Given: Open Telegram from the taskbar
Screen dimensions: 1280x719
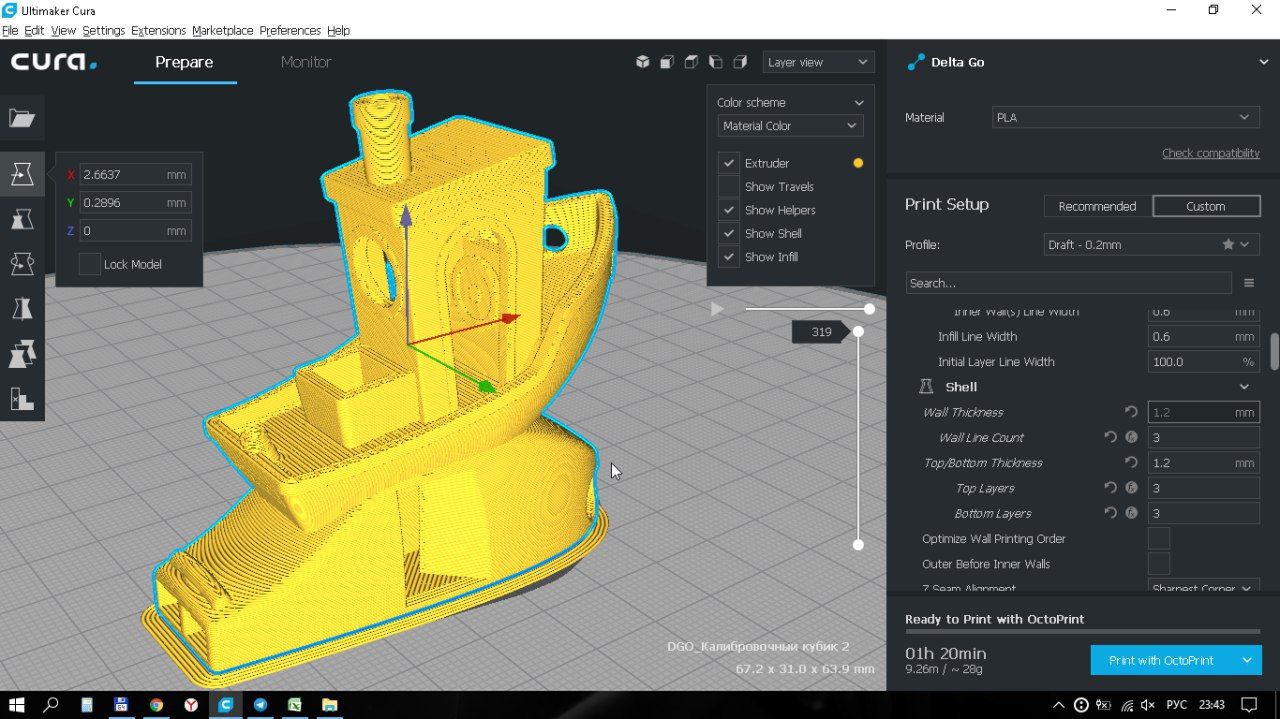Looking at the screenshot, I should click(x=260, y=705).
